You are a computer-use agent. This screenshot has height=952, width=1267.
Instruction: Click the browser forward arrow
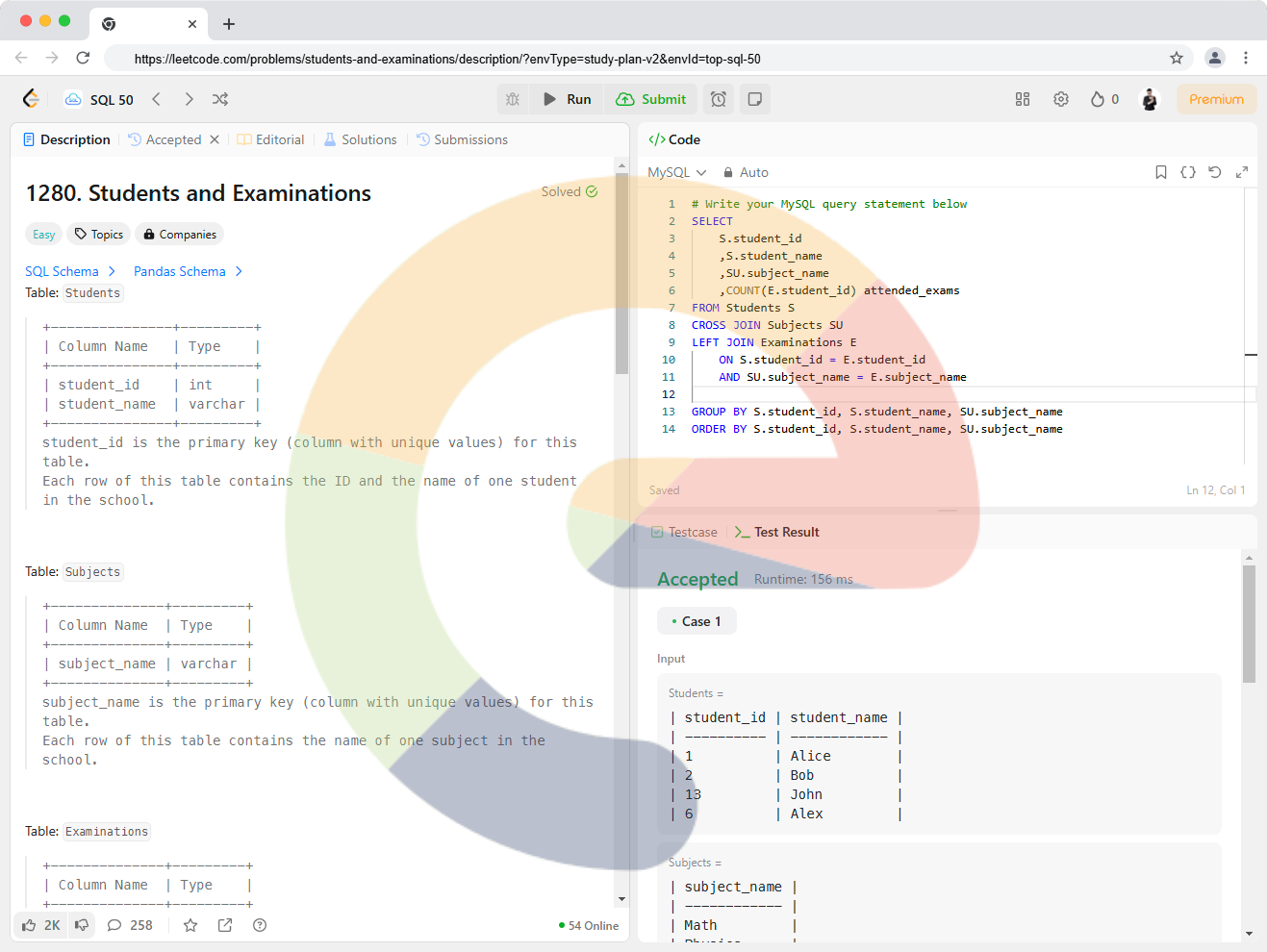[52, 58]
